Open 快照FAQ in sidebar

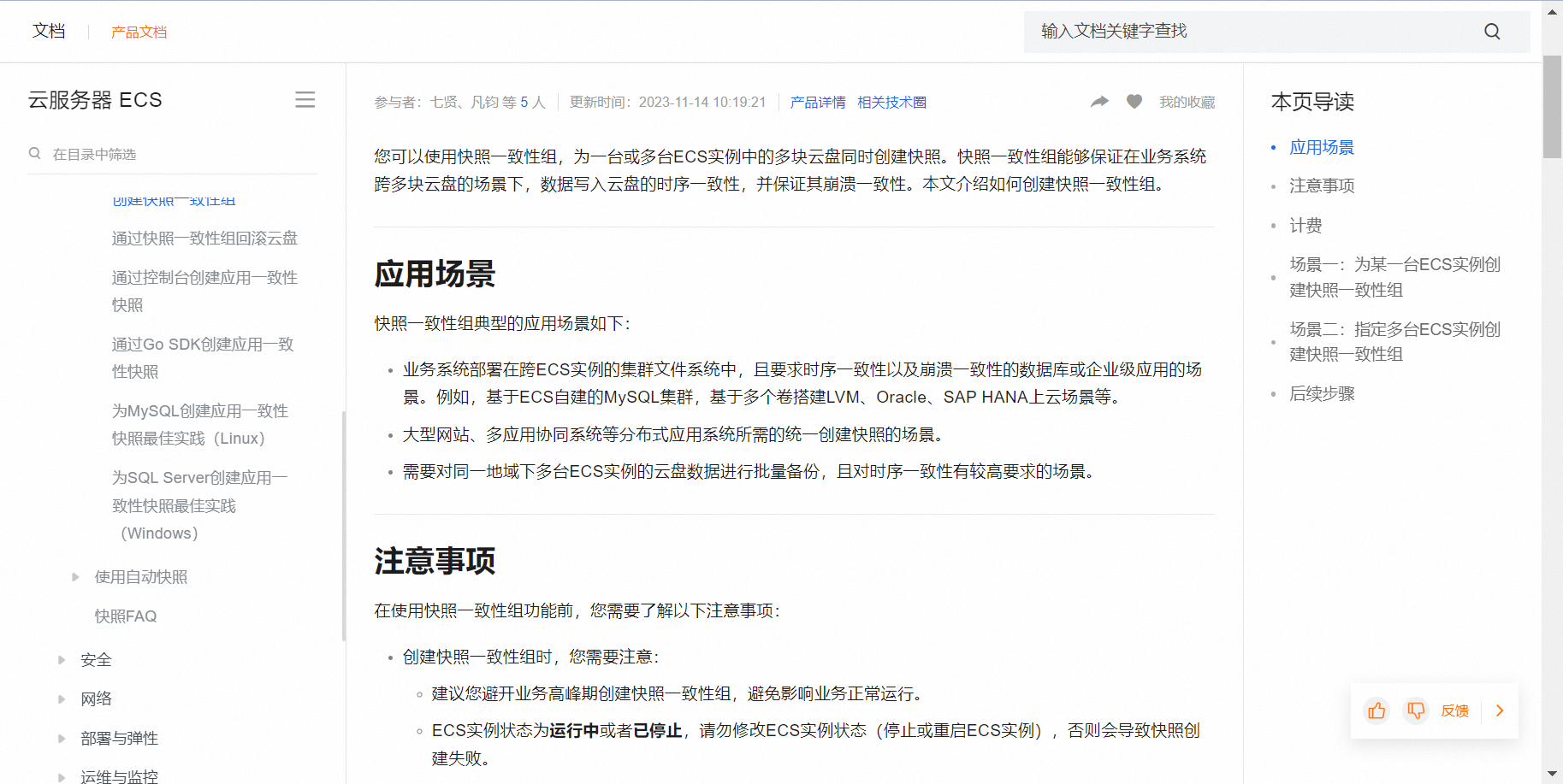[x=126, y=616]
